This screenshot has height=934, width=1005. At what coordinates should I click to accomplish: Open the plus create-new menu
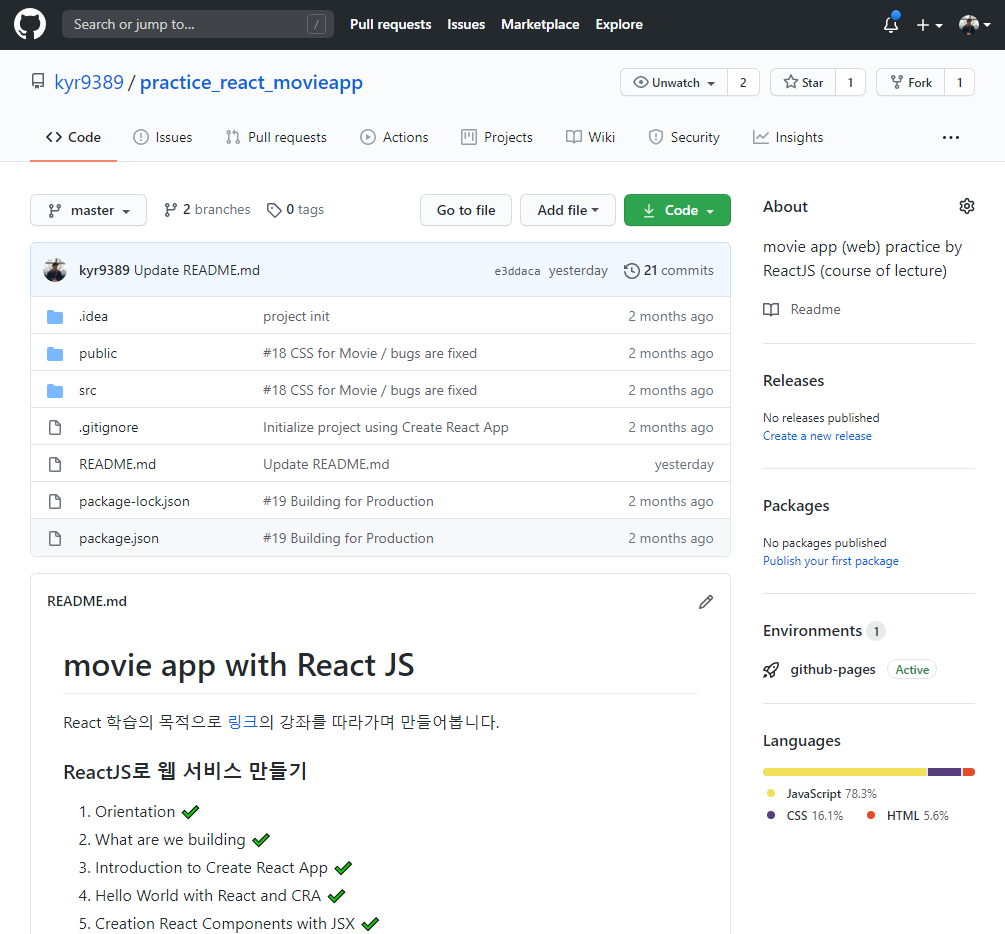point(929,25)
